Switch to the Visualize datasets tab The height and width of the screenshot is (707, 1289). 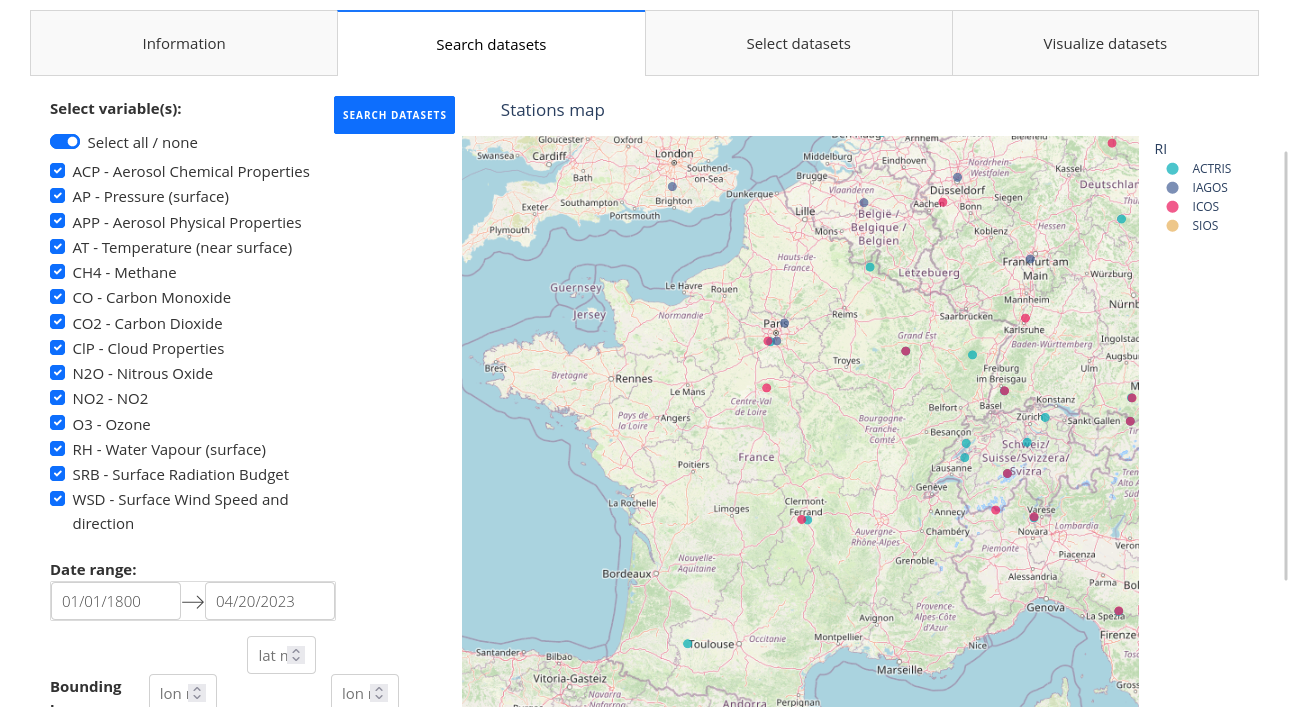tap(1105, 44)
